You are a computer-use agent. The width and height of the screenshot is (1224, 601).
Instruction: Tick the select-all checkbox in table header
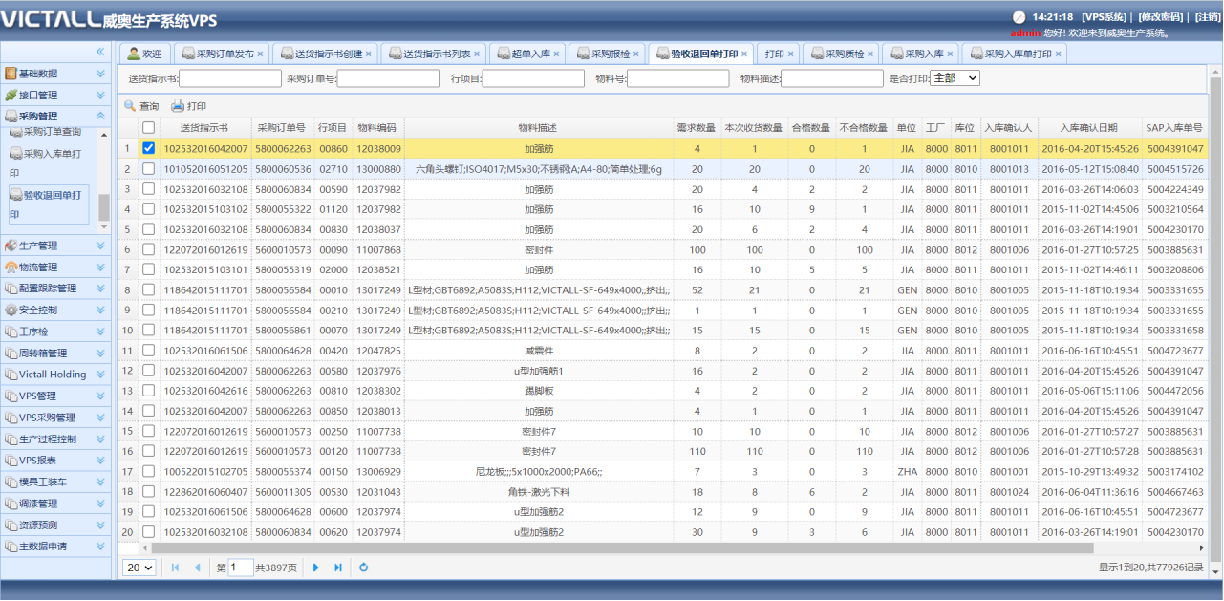point(148,128)
